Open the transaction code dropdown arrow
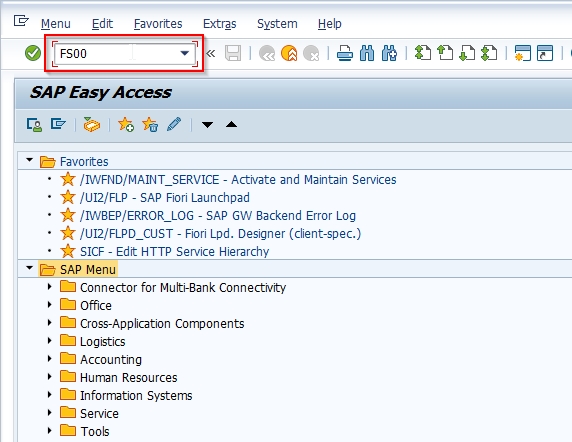 [185, 53]
